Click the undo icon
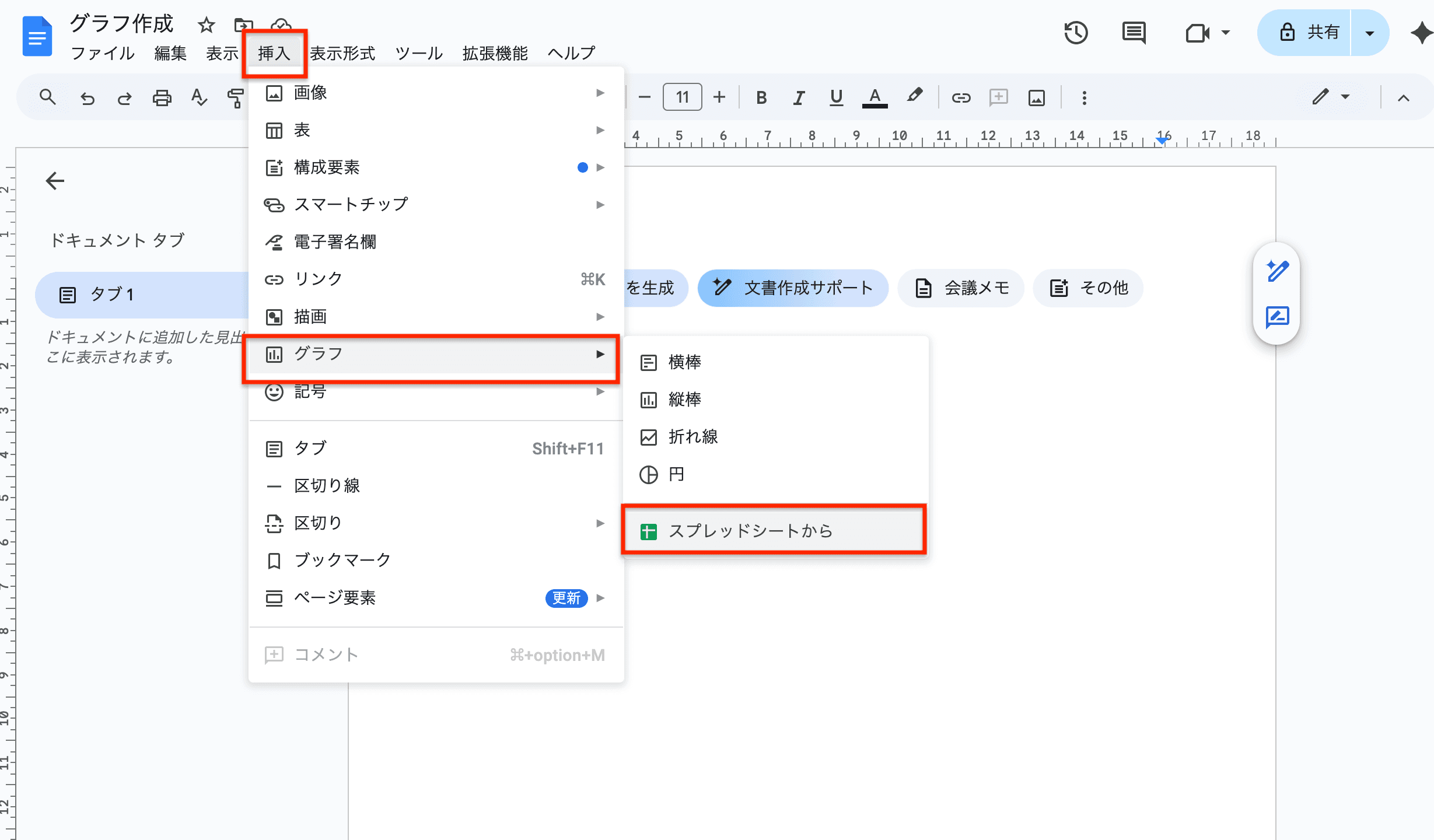This screenshot has height=840, width=1434. pos(87,97)
